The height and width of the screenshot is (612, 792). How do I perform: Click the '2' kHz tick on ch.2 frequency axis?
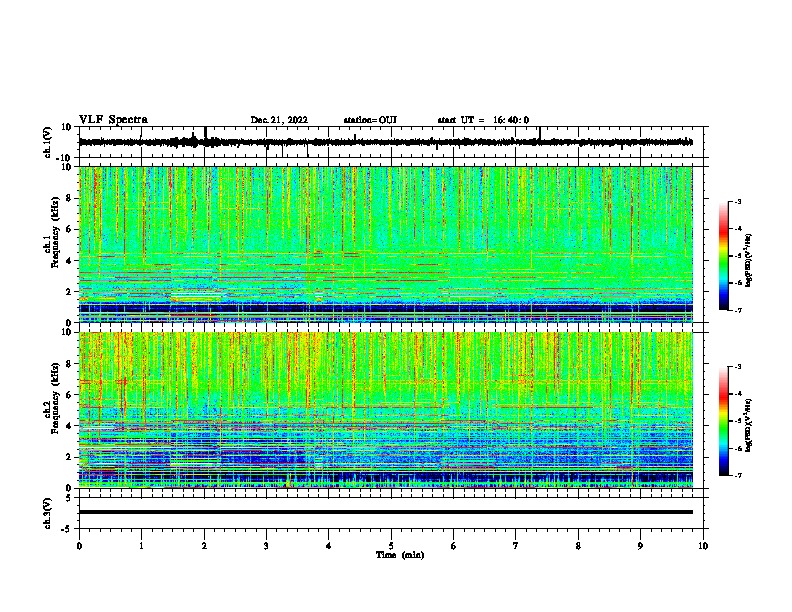point(69,457)
